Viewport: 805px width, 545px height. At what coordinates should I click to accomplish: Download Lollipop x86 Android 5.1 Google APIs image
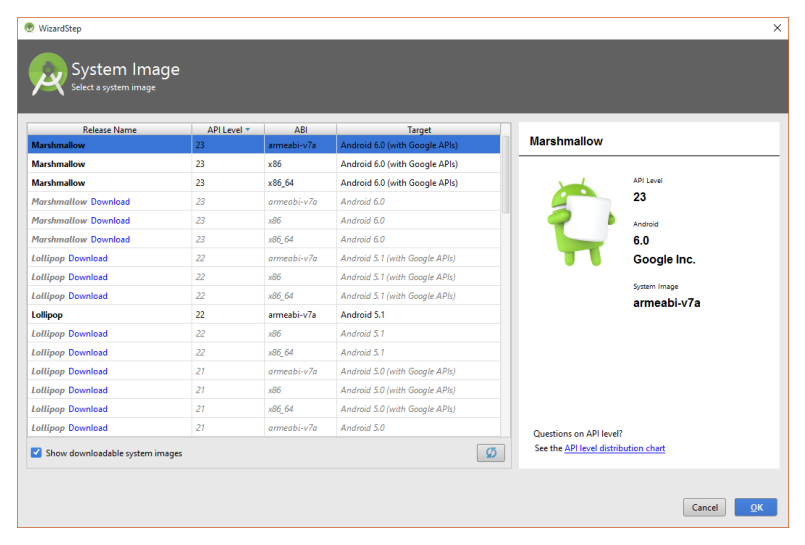pos(88,277)
